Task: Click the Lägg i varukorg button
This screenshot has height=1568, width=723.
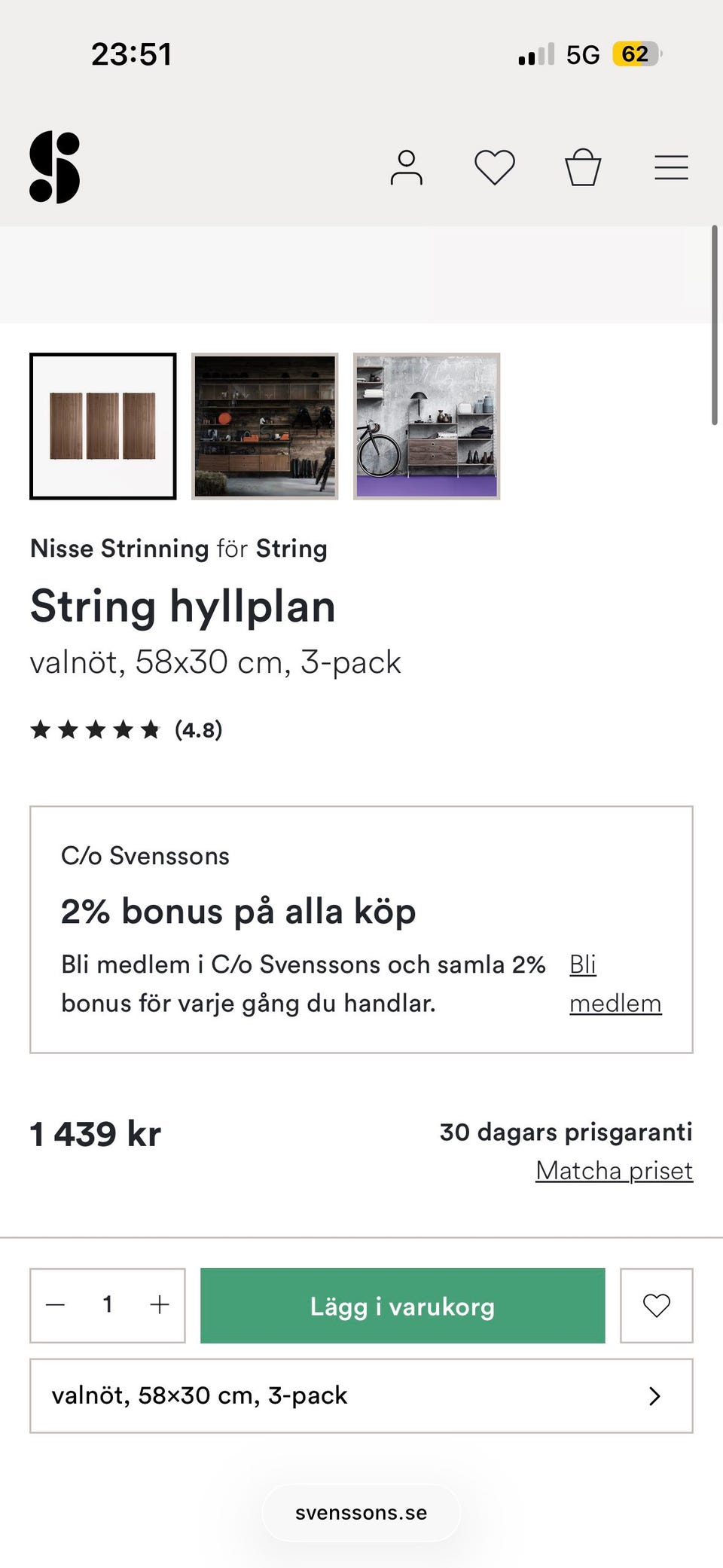Action: (402, 1305)
